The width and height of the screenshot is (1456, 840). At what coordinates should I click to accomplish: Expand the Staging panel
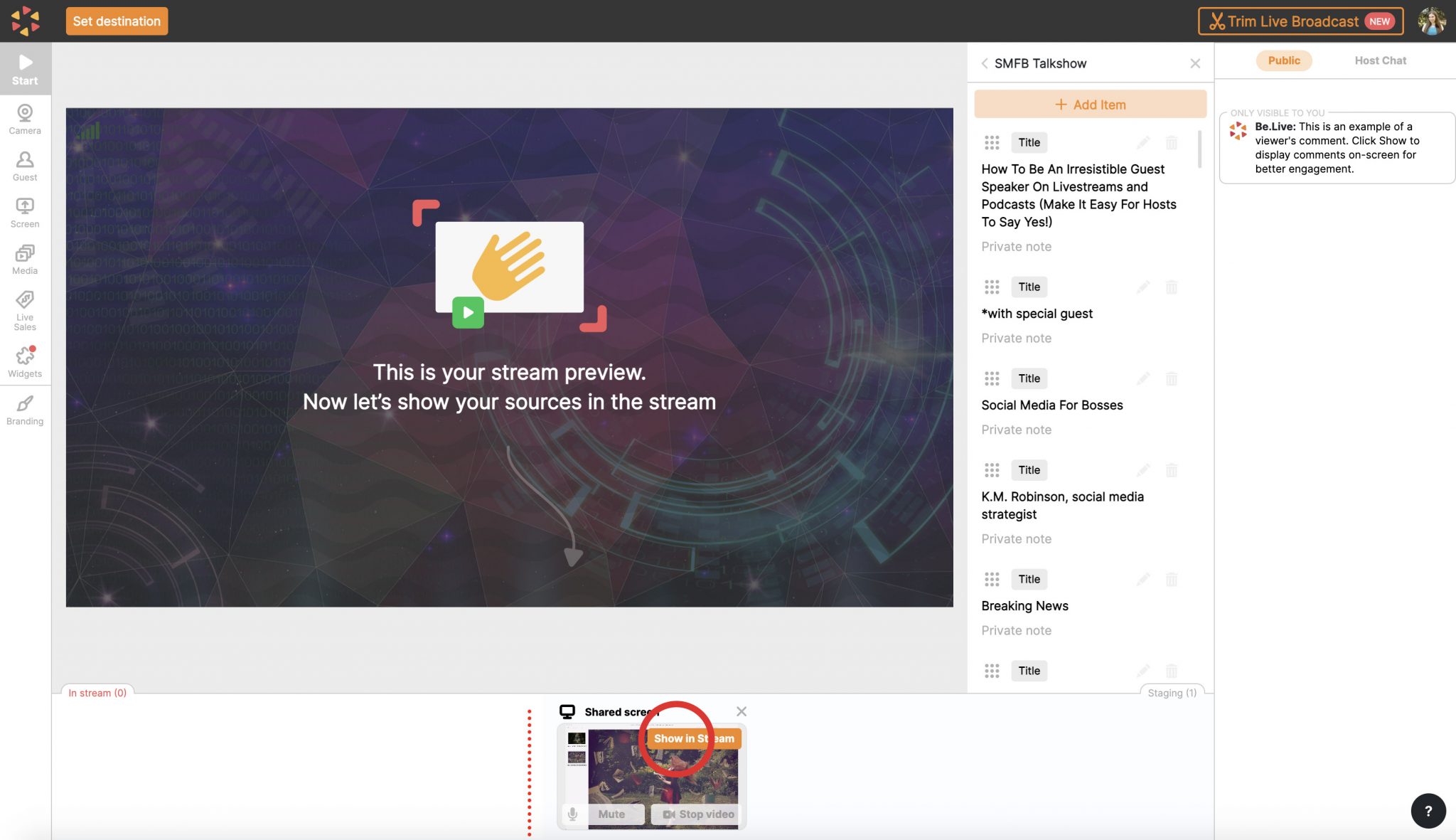(1172, 693)
